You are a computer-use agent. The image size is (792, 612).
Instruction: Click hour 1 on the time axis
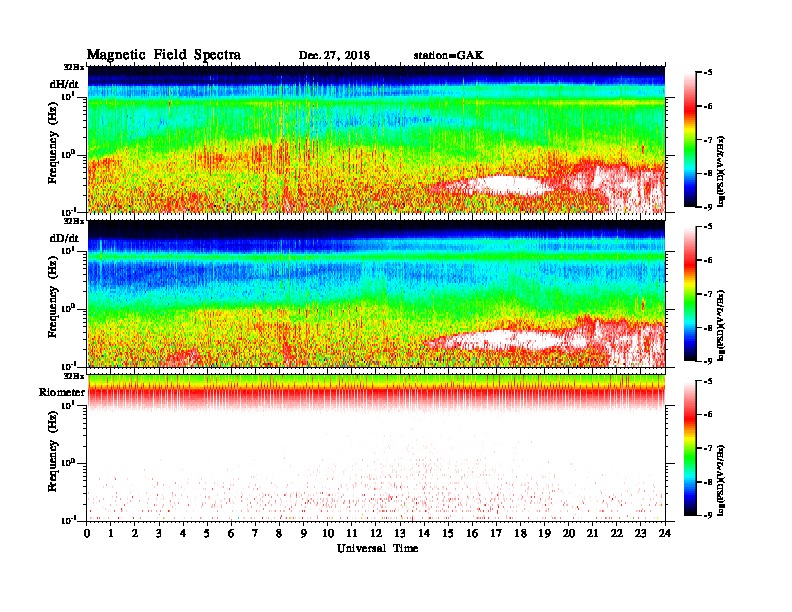[111, 534]
